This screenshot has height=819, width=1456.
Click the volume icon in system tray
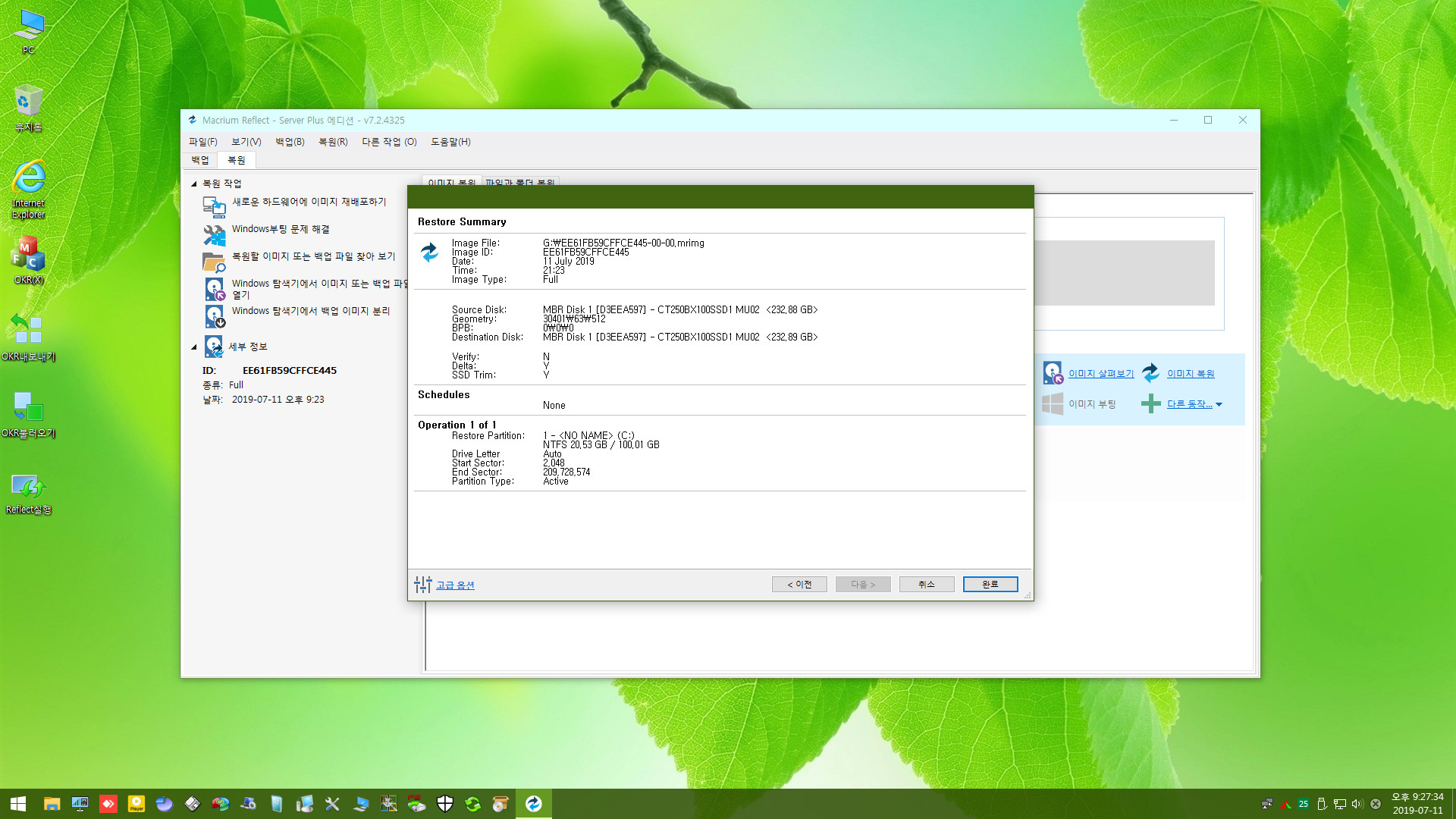[x=1357, y=804]
